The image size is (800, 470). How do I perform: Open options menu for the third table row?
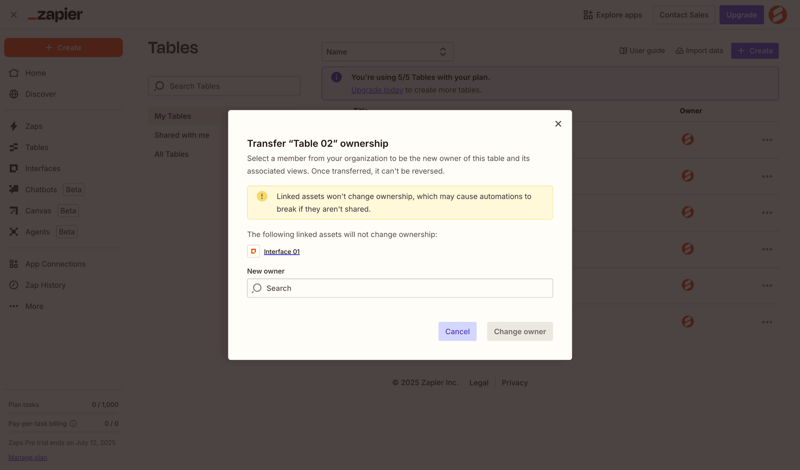[x=767, y=212]
